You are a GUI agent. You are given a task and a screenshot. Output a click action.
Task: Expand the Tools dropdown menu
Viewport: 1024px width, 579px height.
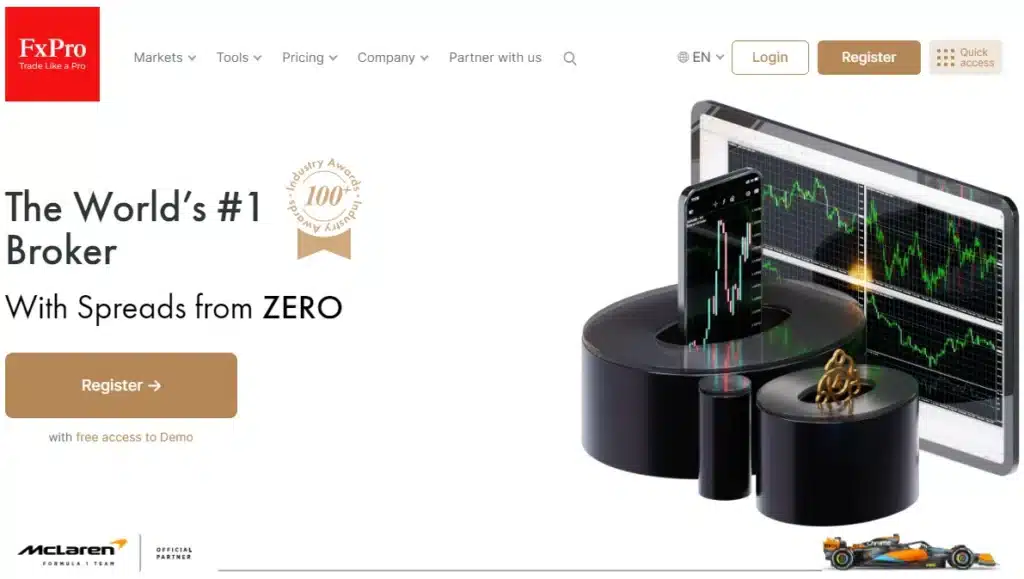coord(239,57)
